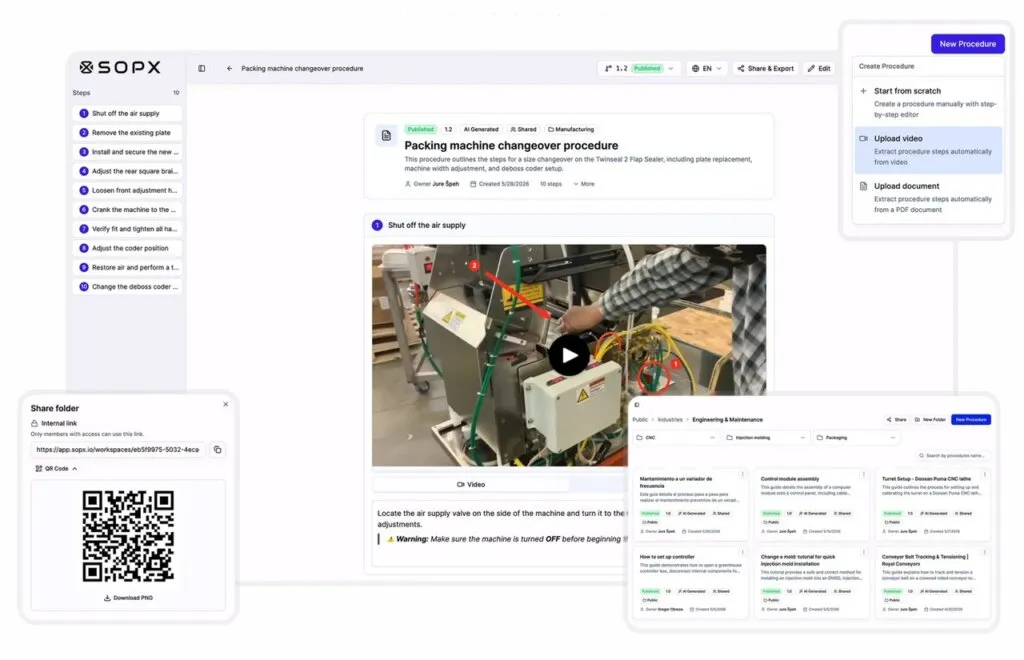Open the Packaging folder
The width and height of the screenshot is (1024, 660).
(x=857, y=437)
